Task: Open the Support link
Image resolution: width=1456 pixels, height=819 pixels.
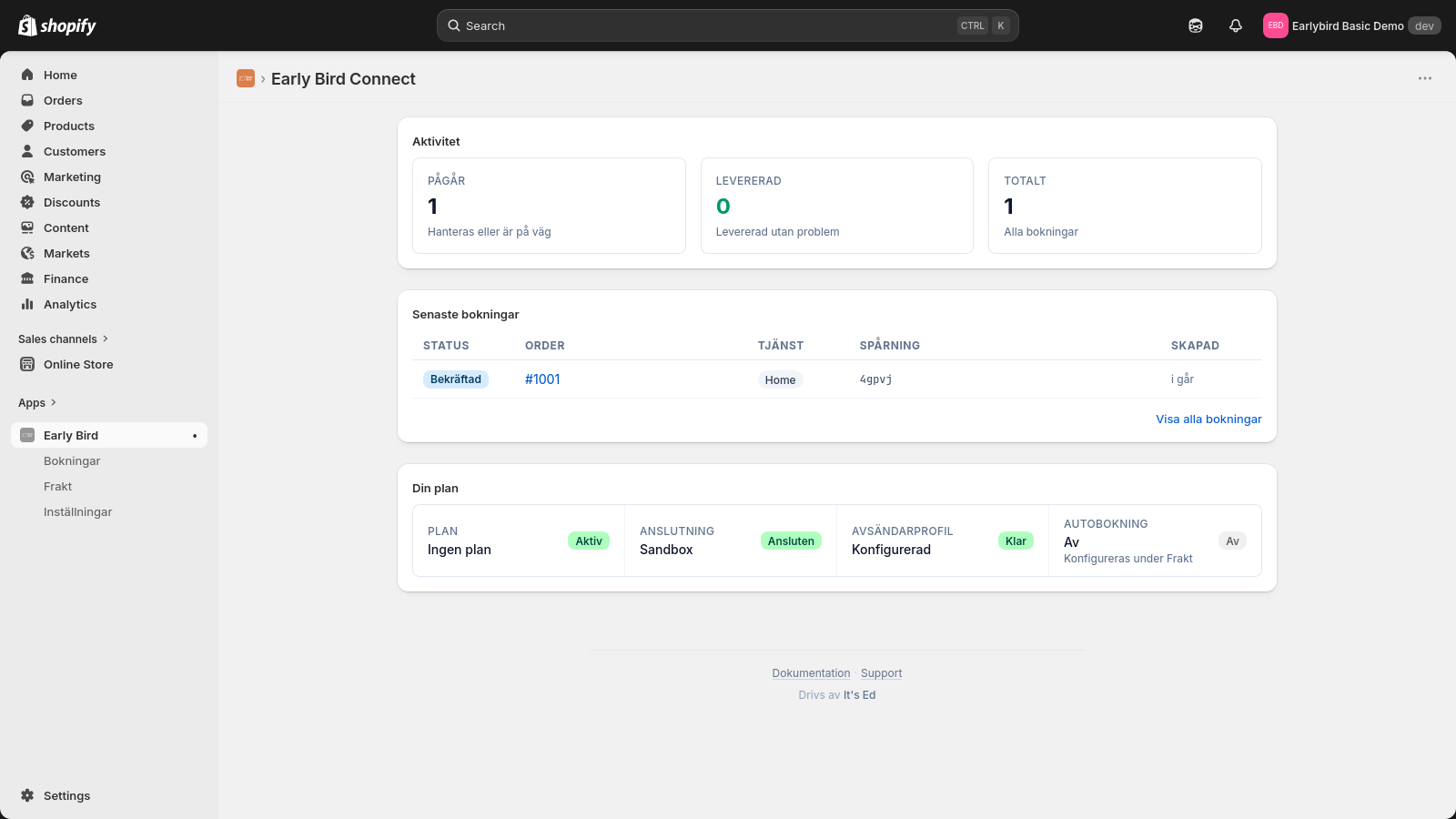Action: point(882,673)
